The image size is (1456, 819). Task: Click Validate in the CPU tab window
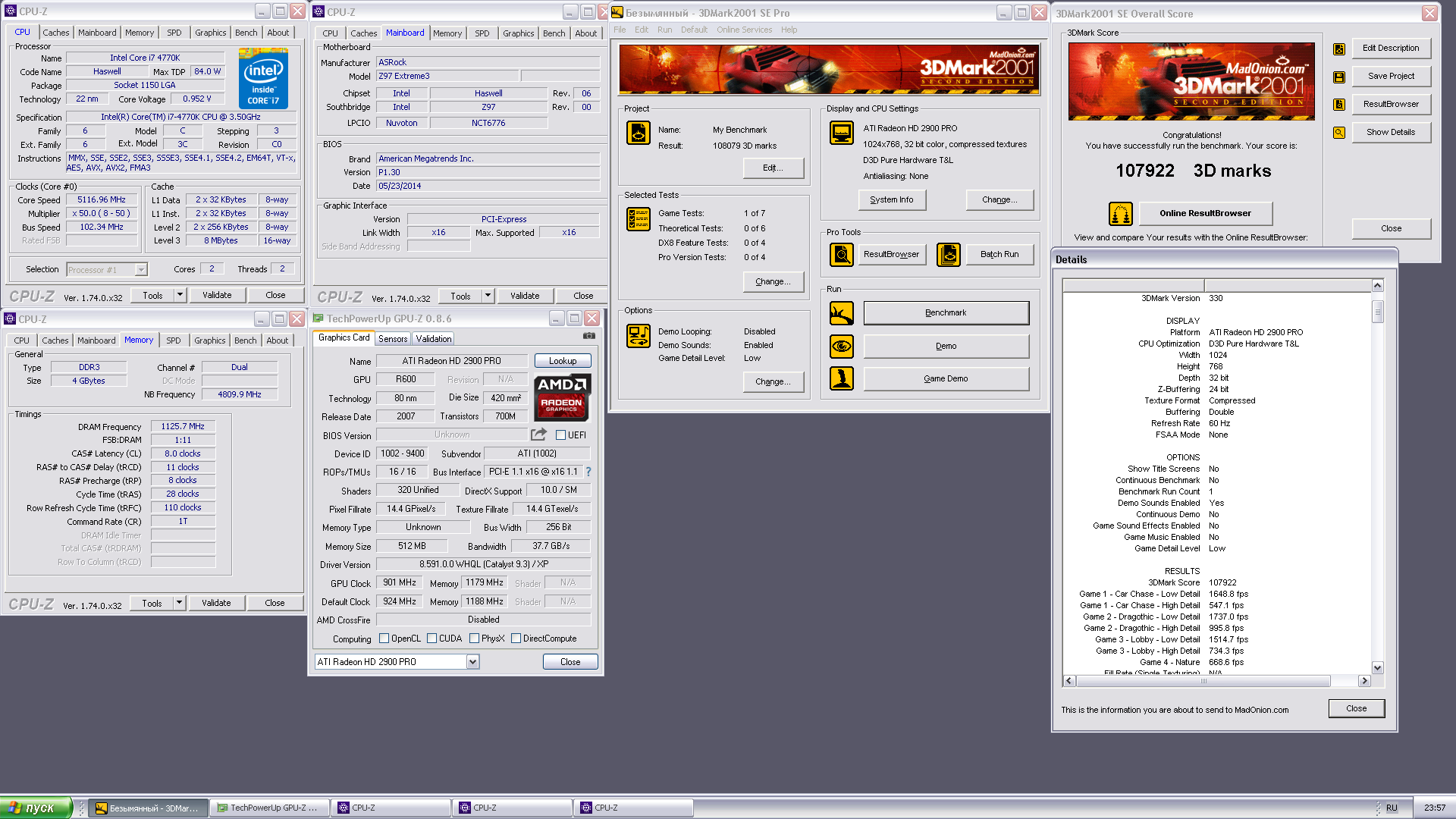click(x=217, y=295)
